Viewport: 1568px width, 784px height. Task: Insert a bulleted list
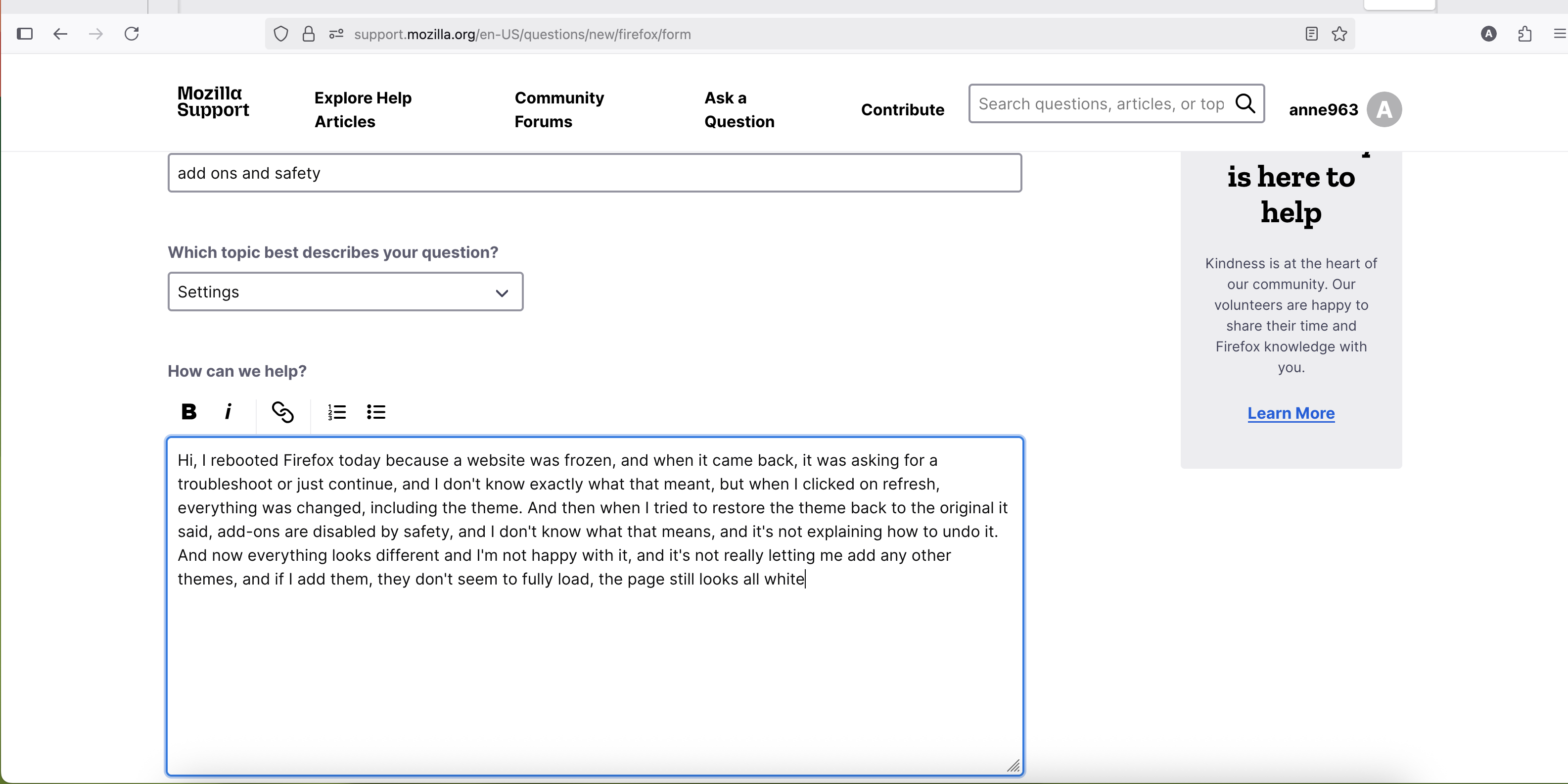point(376,412)
